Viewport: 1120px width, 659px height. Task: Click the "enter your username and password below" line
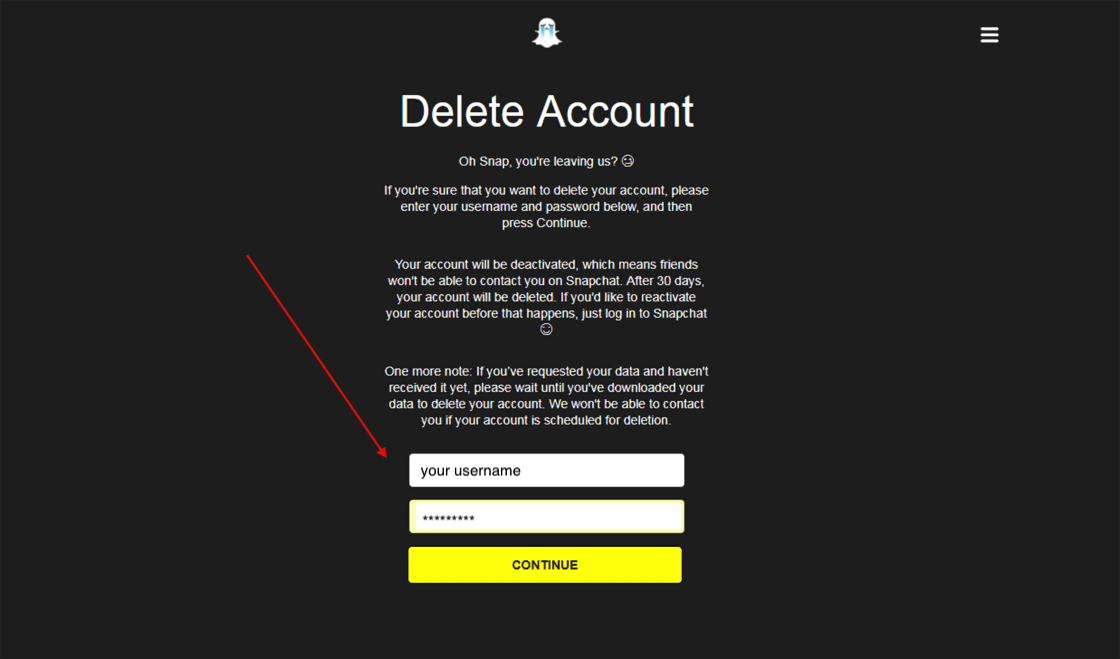tap(546, 207)
